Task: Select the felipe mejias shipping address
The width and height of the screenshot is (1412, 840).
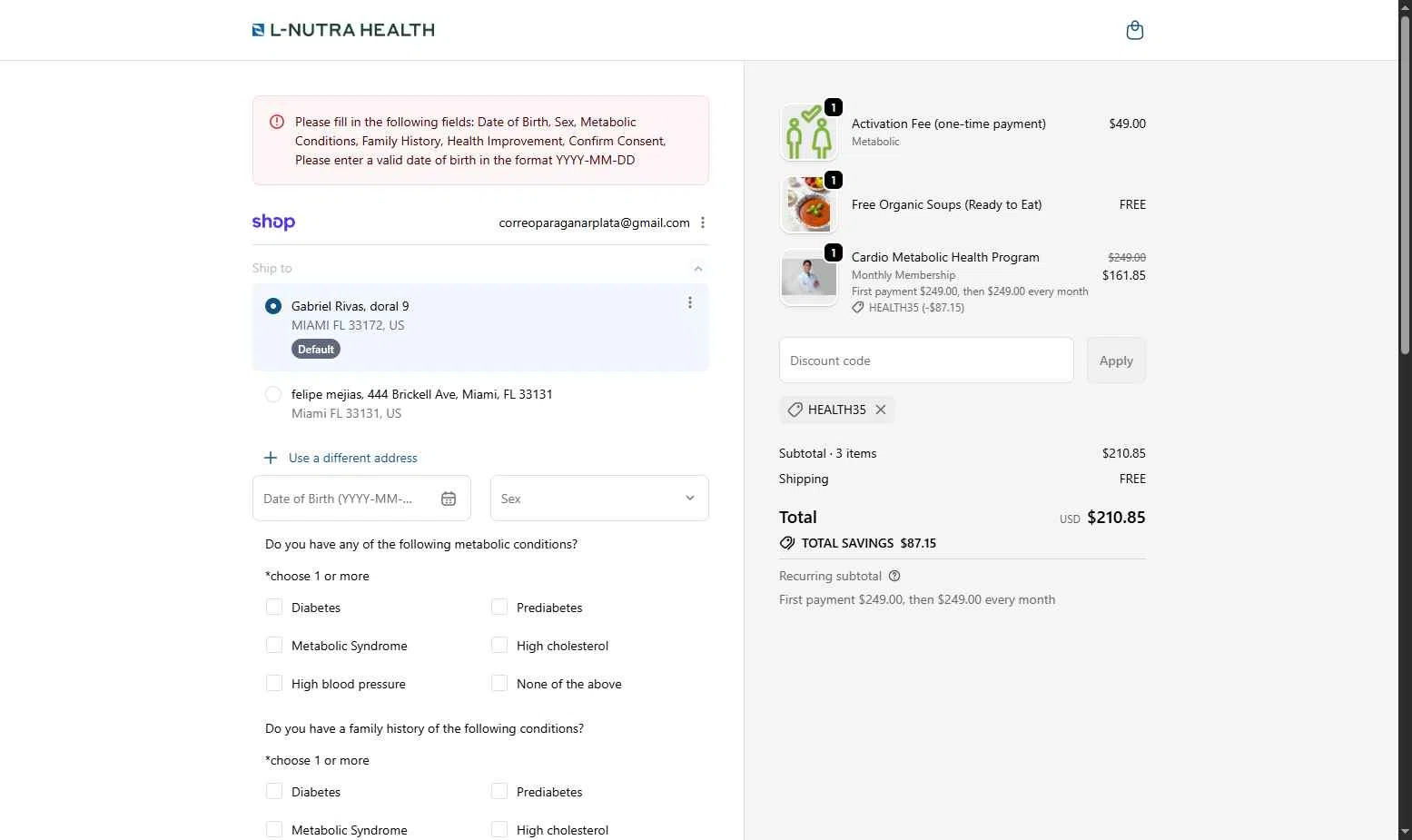Action: [273, 394]
